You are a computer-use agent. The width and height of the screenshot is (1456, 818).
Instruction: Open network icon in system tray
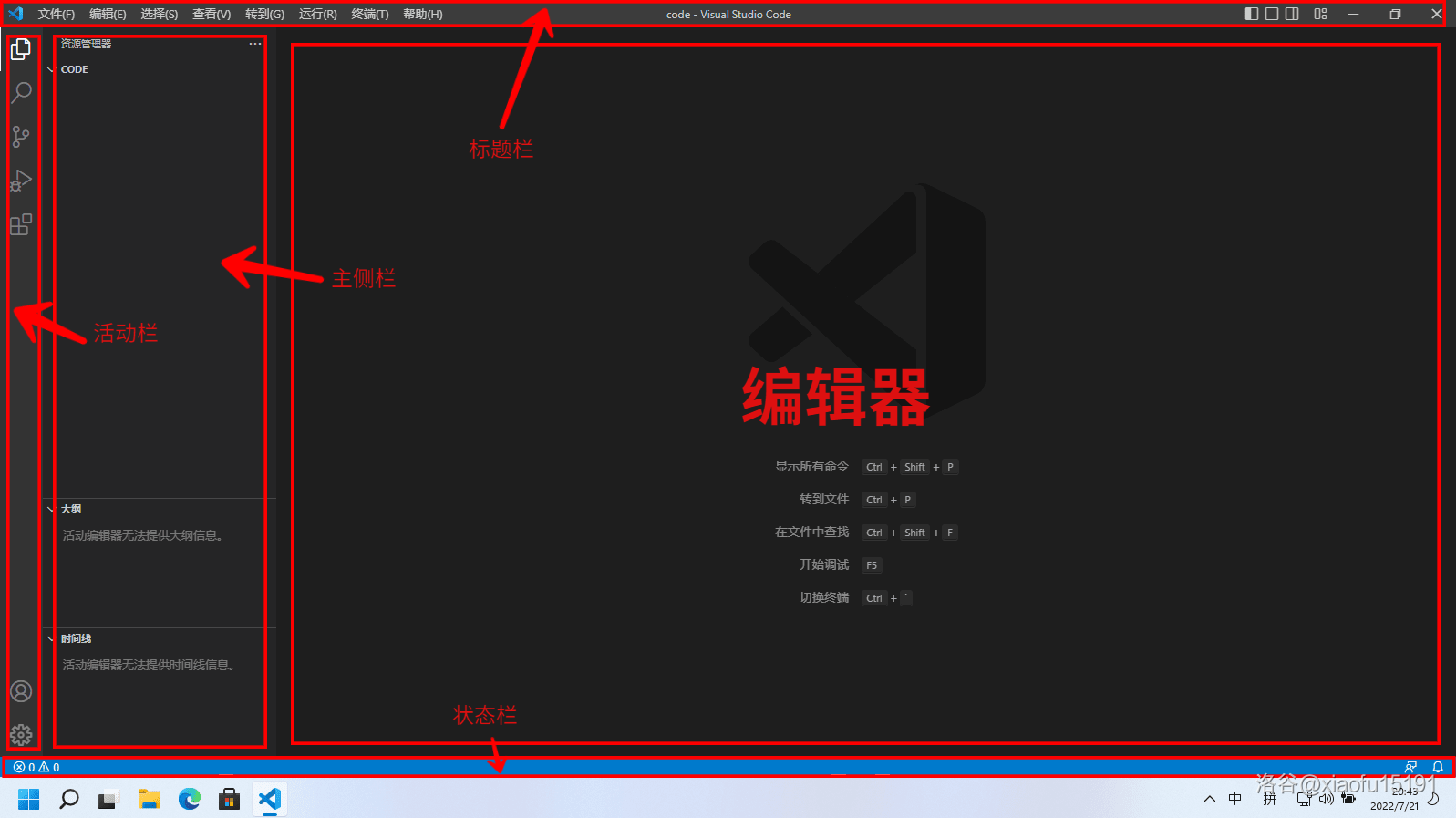point(1305,799)
